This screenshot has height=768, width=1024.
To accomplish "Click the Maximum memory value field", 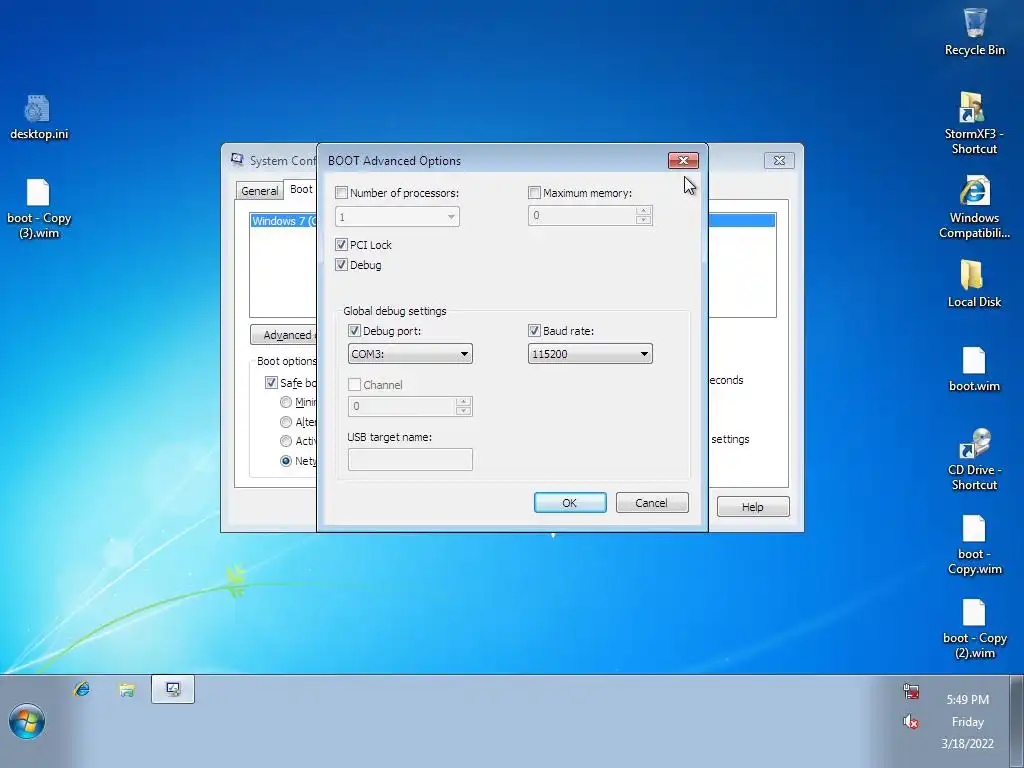I will (582, 216).
